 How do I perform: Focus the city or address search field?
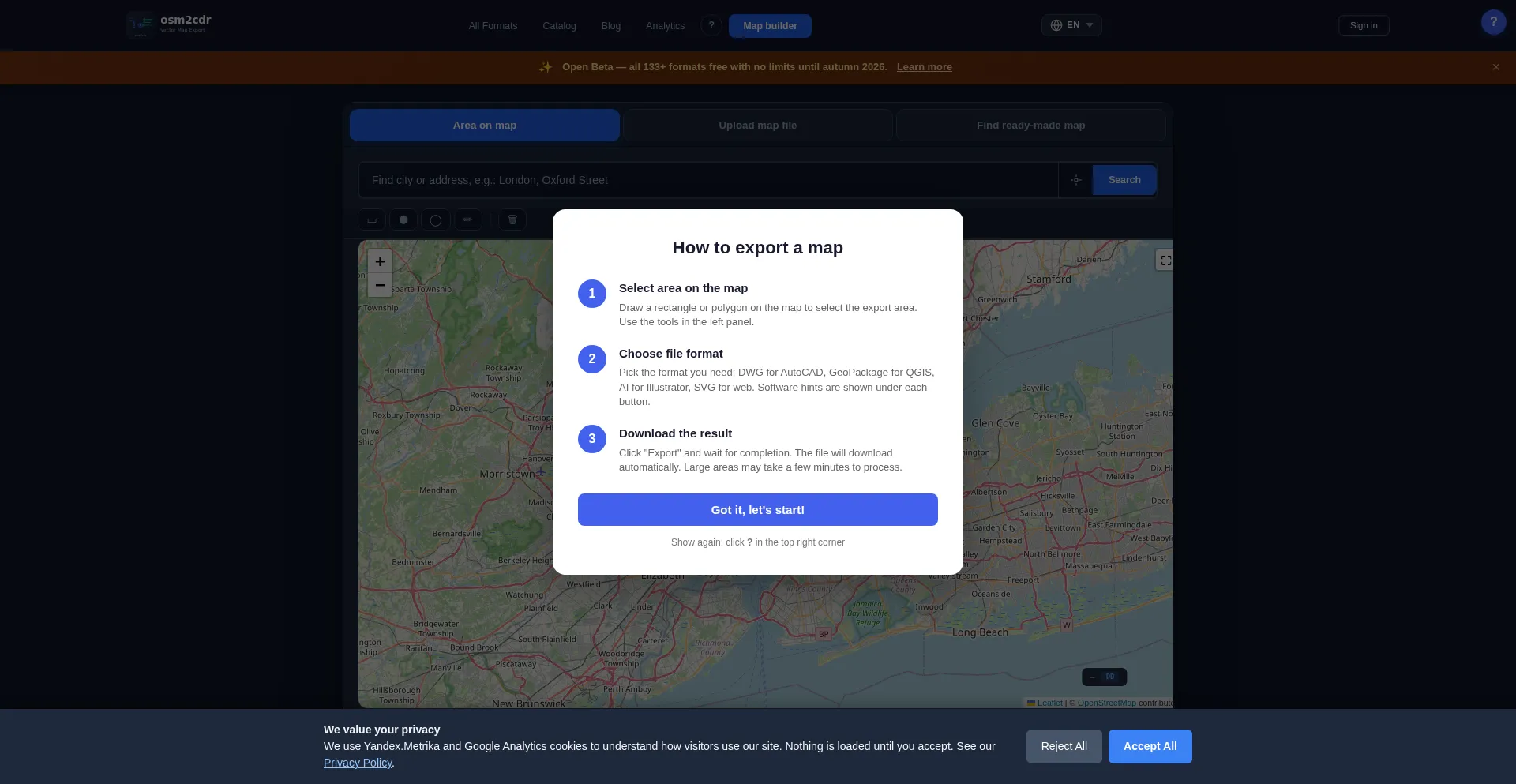708,180
